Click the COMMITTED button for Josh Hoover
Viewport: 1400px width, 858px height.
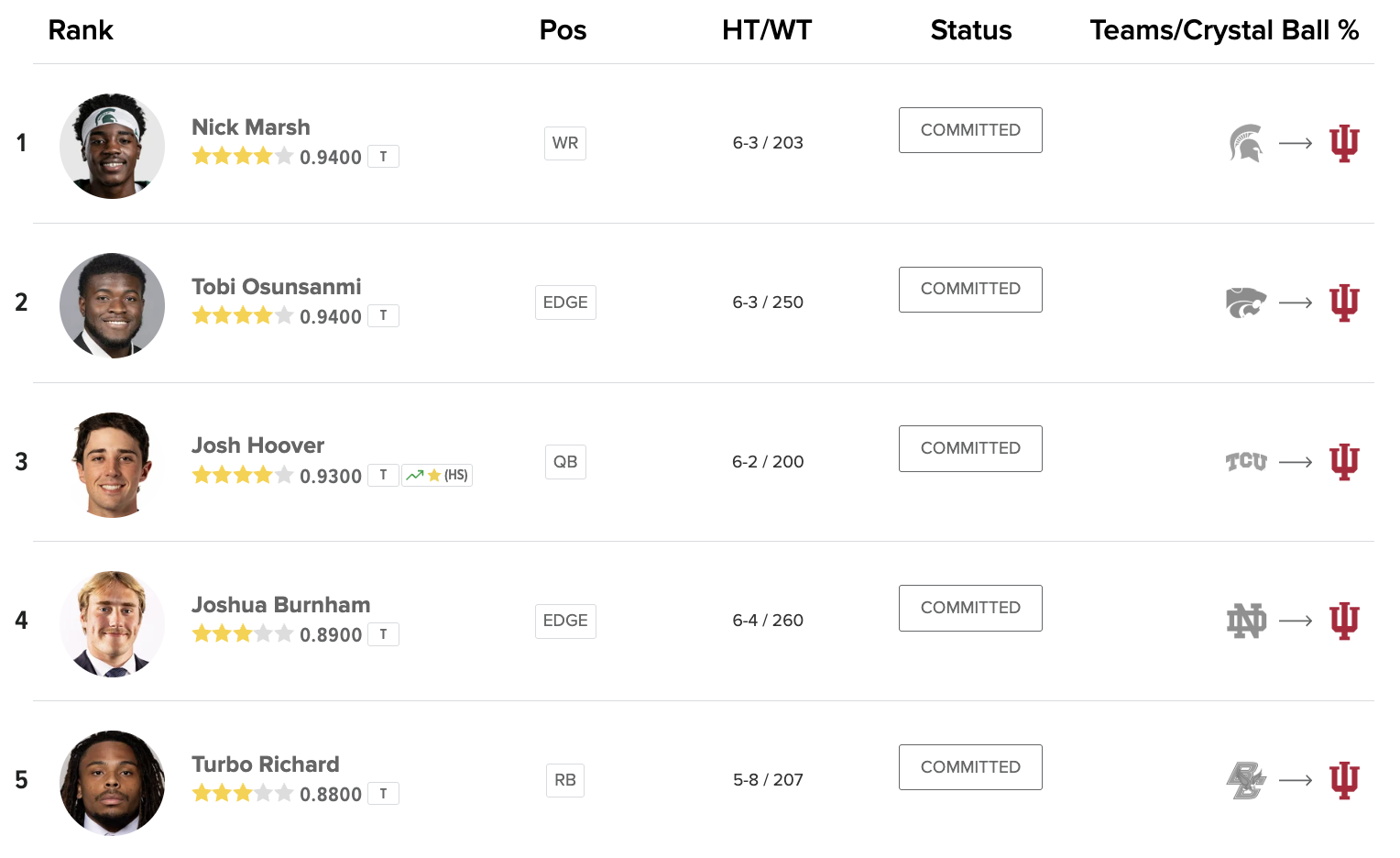coord(970,448)
